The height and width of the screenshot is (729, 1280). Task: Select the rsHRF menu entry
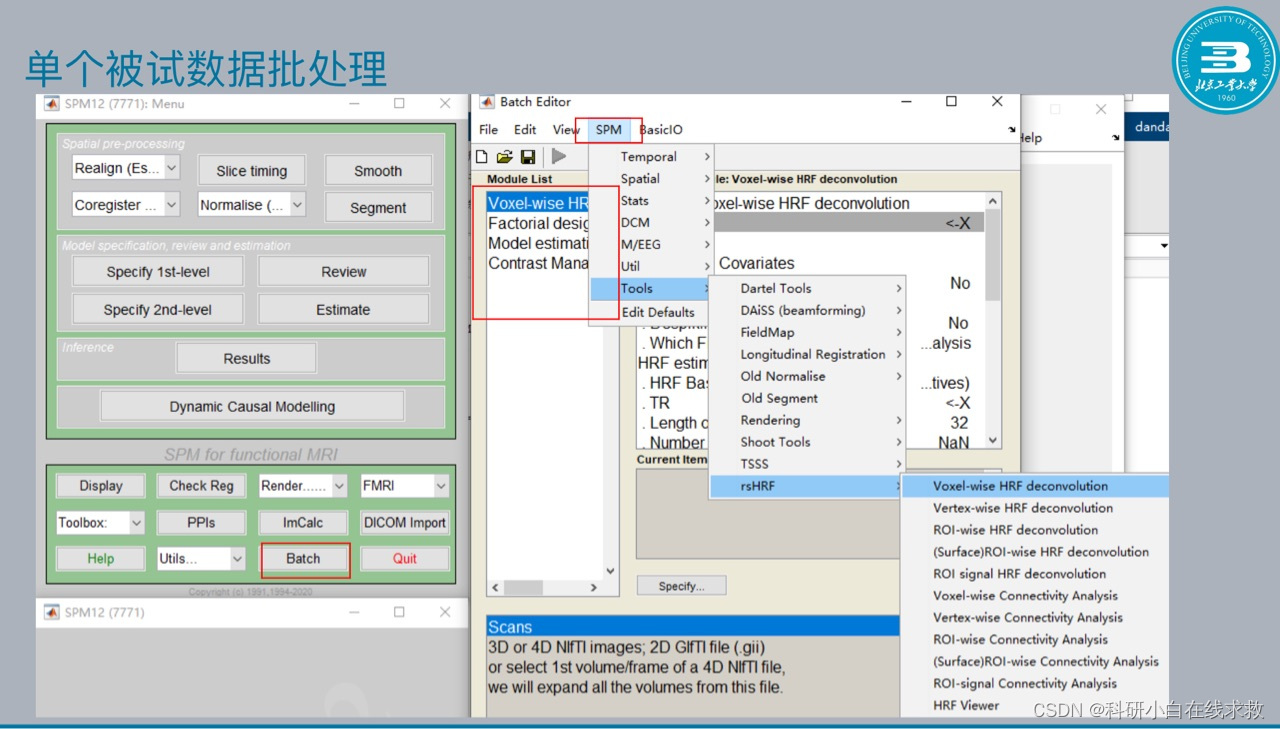[807, 487]
